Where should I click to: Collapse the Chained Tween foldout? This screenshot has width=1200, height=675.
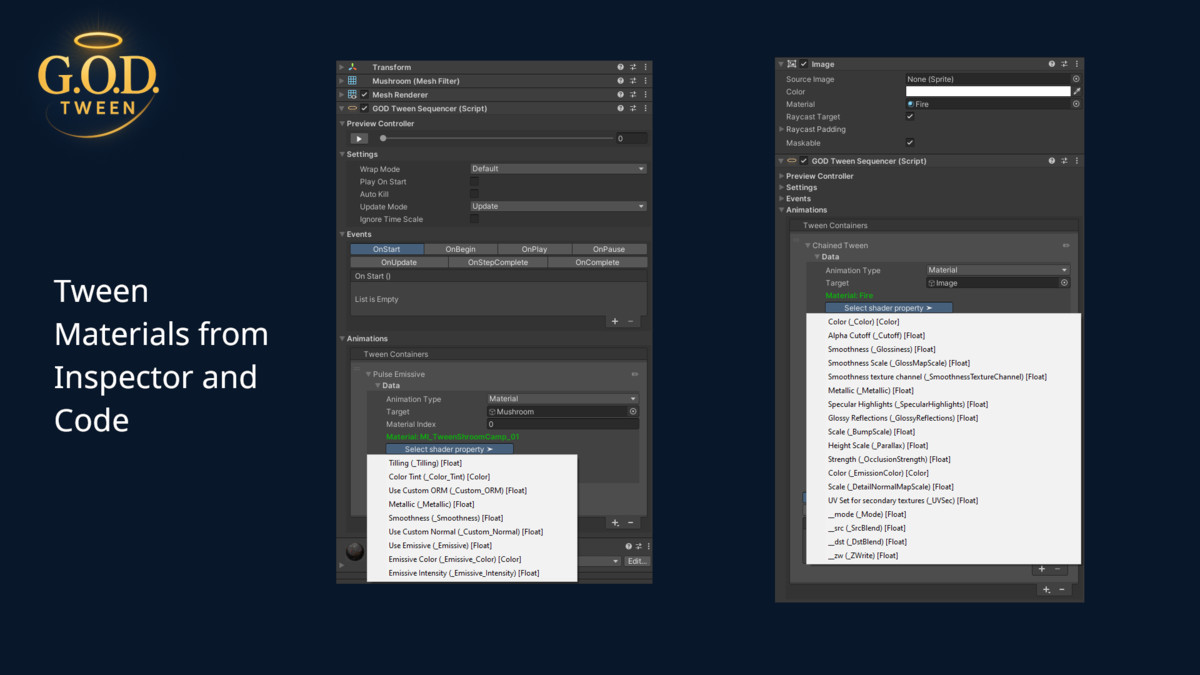click(x=808, y=245)
